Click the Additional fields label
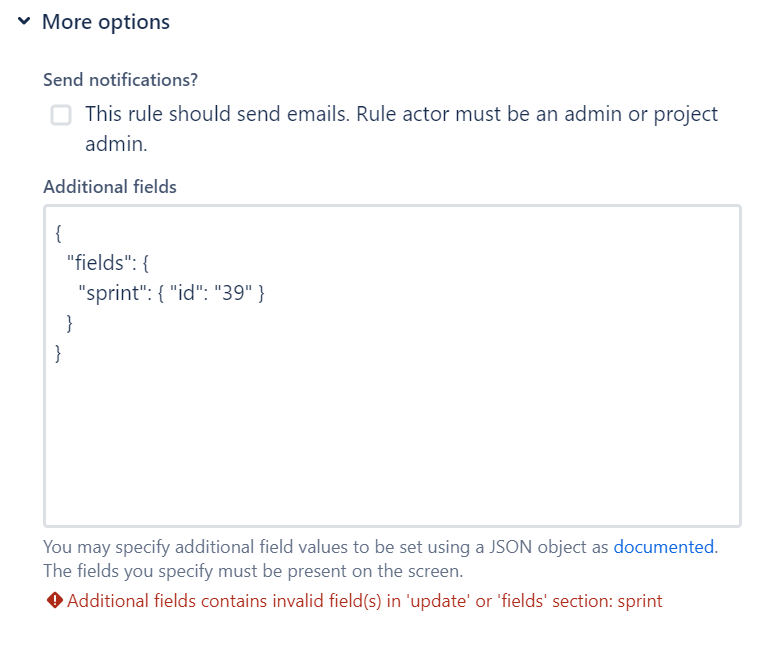The image size is (769, 655). pos(110,187)
